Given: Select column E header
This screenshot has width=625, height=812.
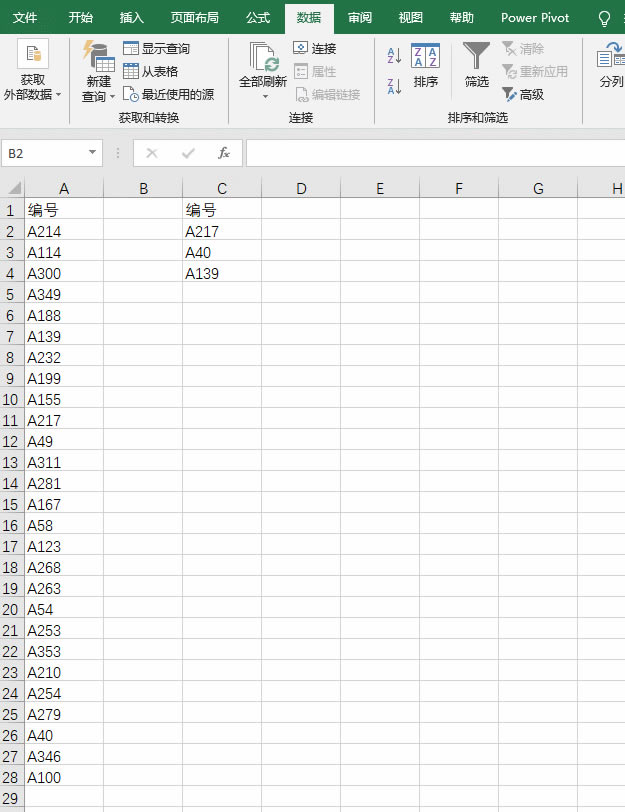Looking at the screenshot, I should (380, 188).
